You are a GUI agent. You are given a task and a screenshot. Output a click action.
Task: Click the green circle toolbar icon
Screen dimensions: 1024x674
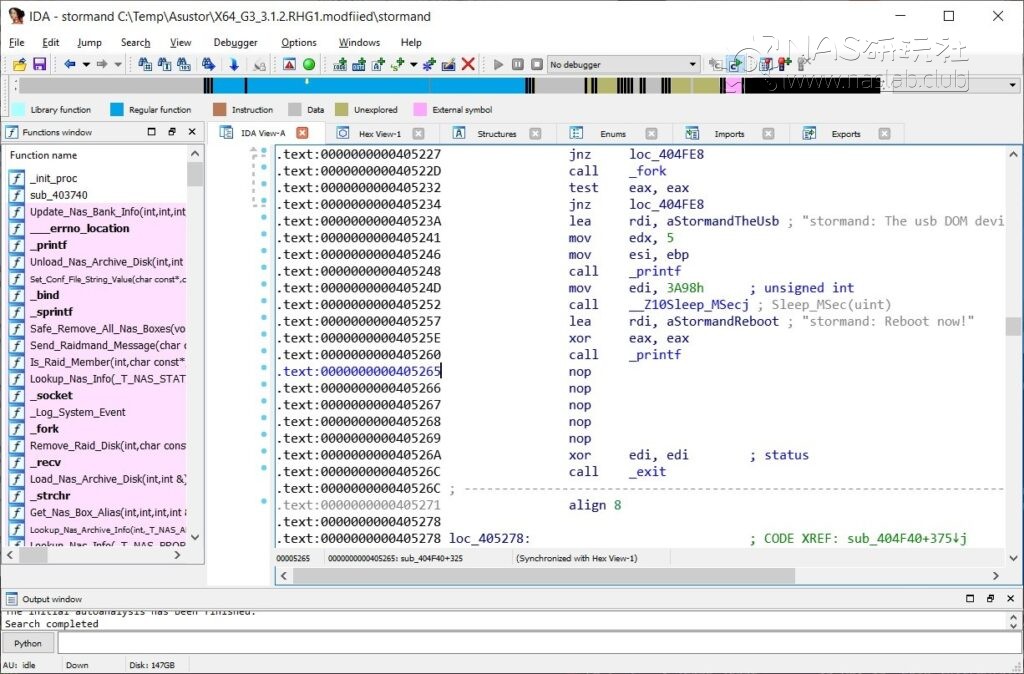click(309, 64)
